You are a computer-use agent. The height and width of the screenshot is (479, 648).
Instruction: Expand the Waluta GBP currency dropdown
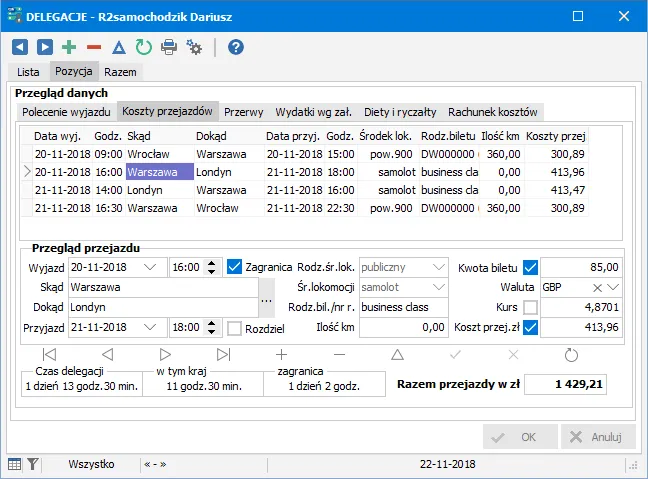coord(613,287)
